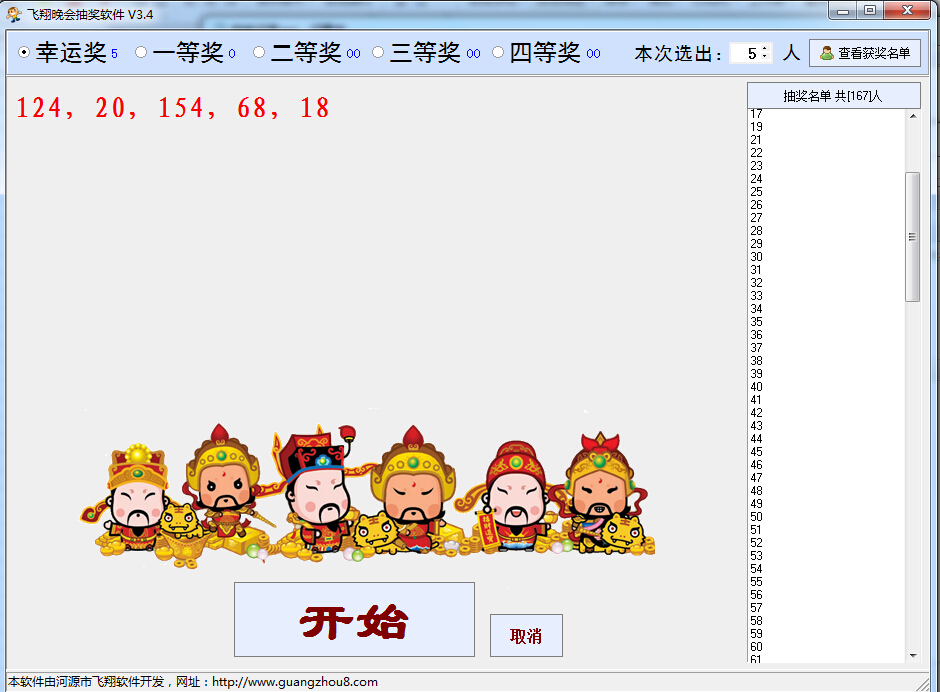
Task: Click the number-of-winners input field
Action: (x=745, y=53)
